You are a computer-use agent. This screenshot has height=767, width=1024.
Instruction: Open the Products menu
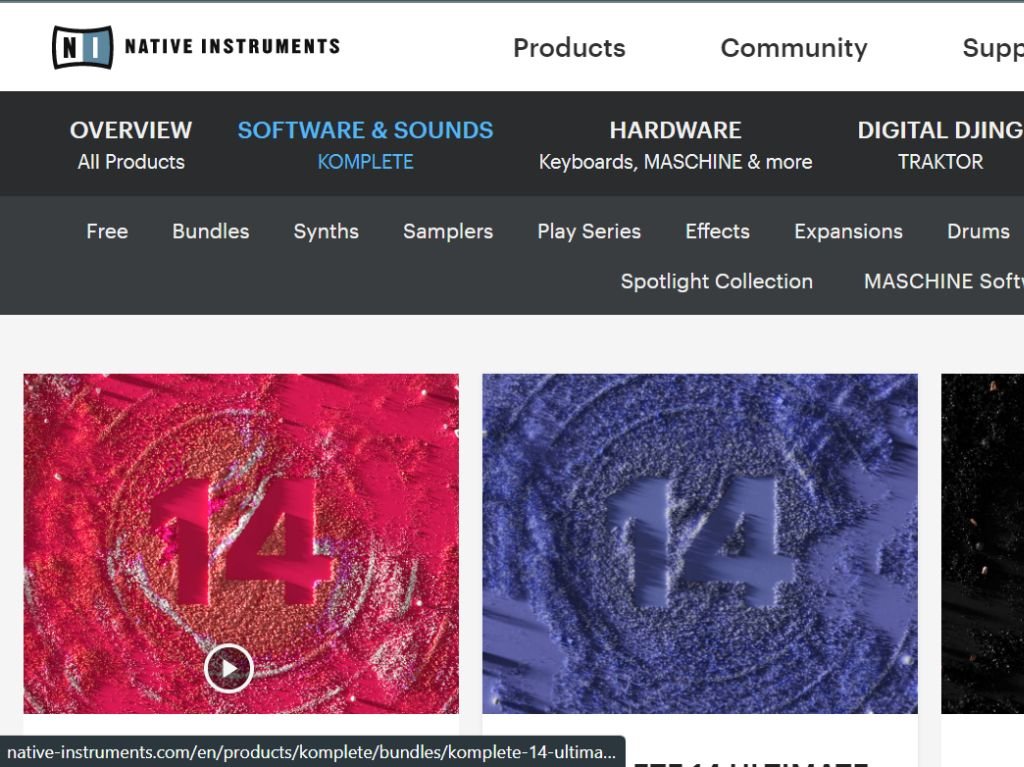click(x=569, y=48)
